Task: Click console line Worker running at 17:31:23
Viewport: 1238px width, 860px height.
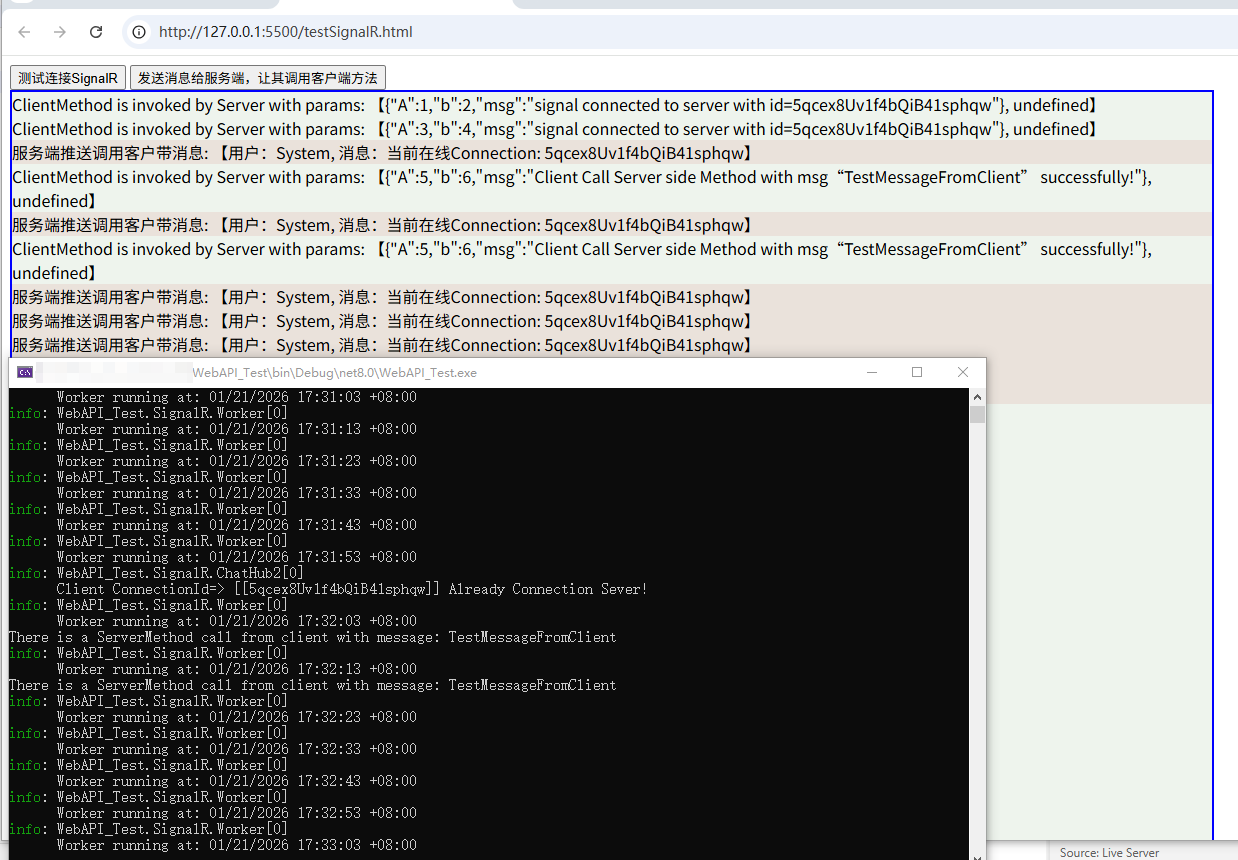Action: pos(236,461)
